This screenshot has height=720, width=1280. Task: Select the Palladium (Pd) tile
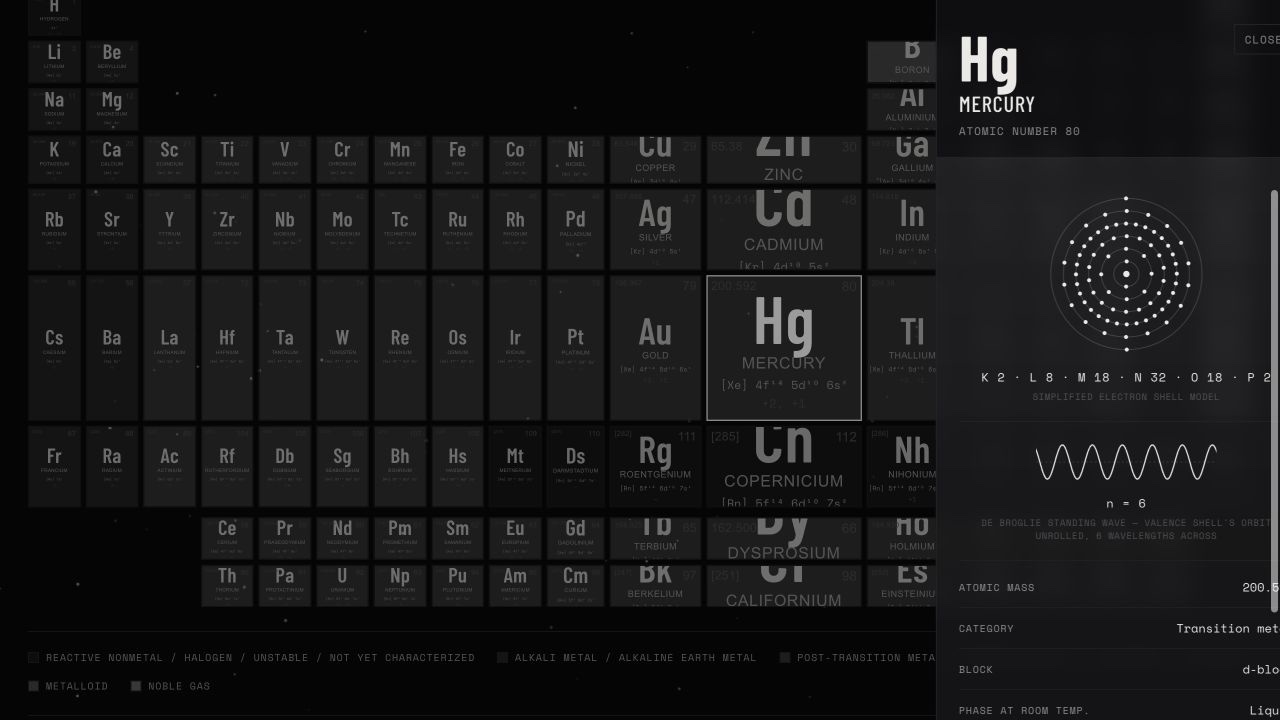tap(575, 229)
